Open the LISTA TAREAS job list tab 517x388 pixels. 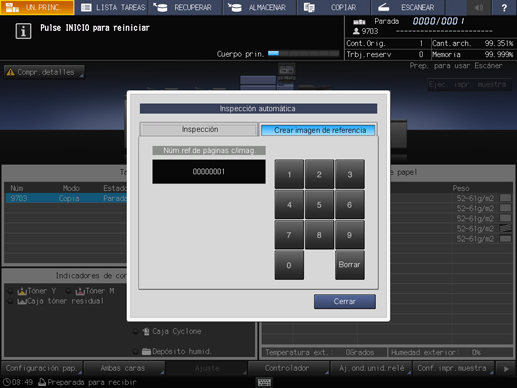point(113,7)
